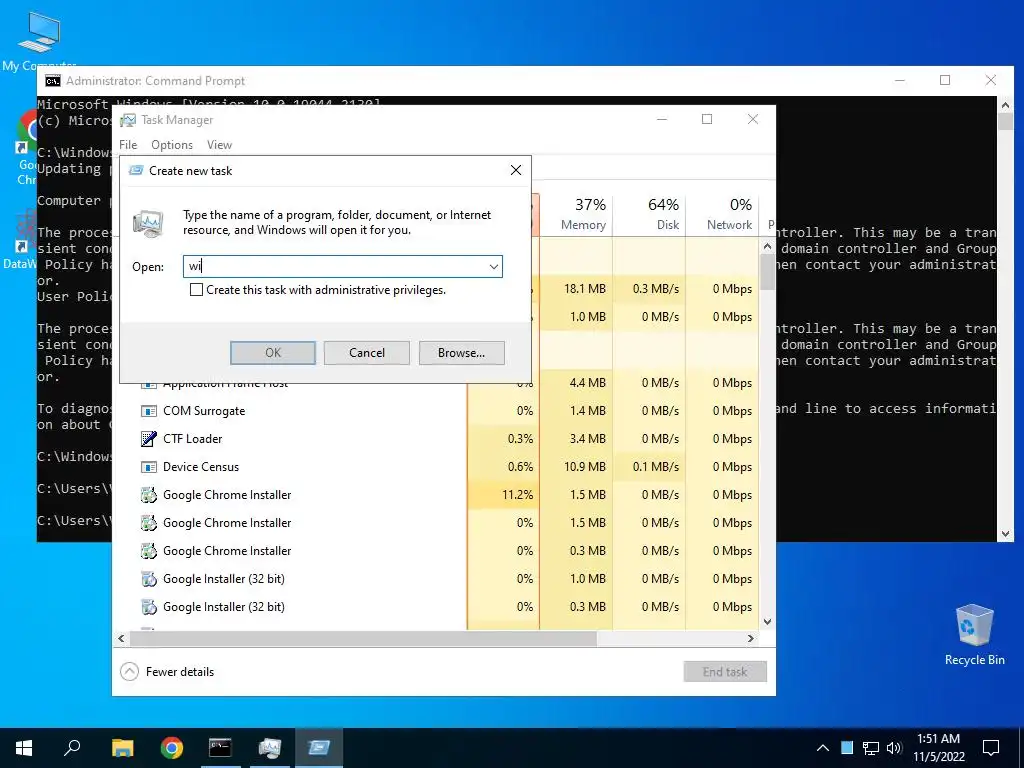
Task: Select the My Computer desktop icon
Action: 39,40
